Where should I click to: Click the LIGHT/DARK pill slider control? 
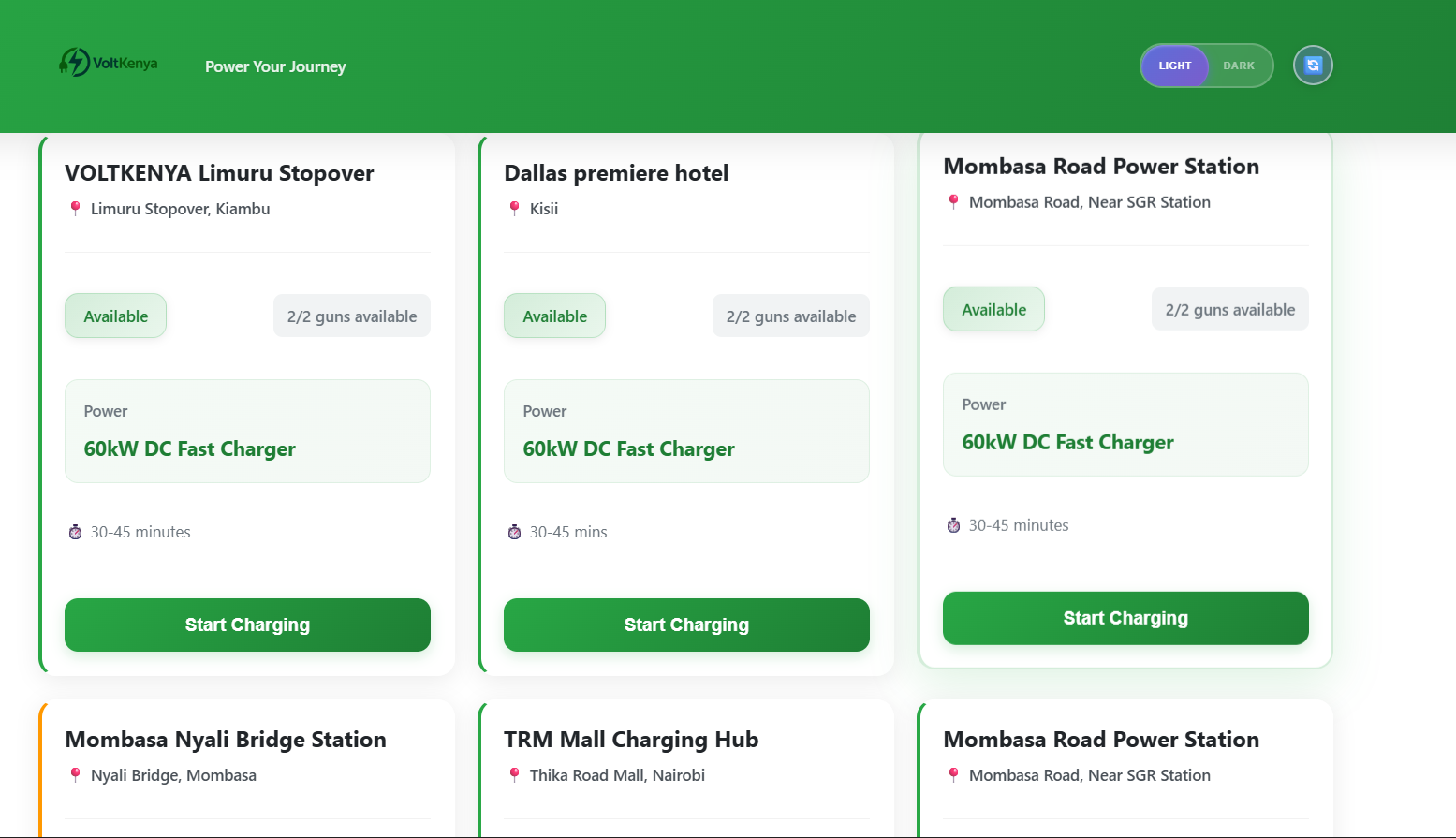click(1206, 65)
